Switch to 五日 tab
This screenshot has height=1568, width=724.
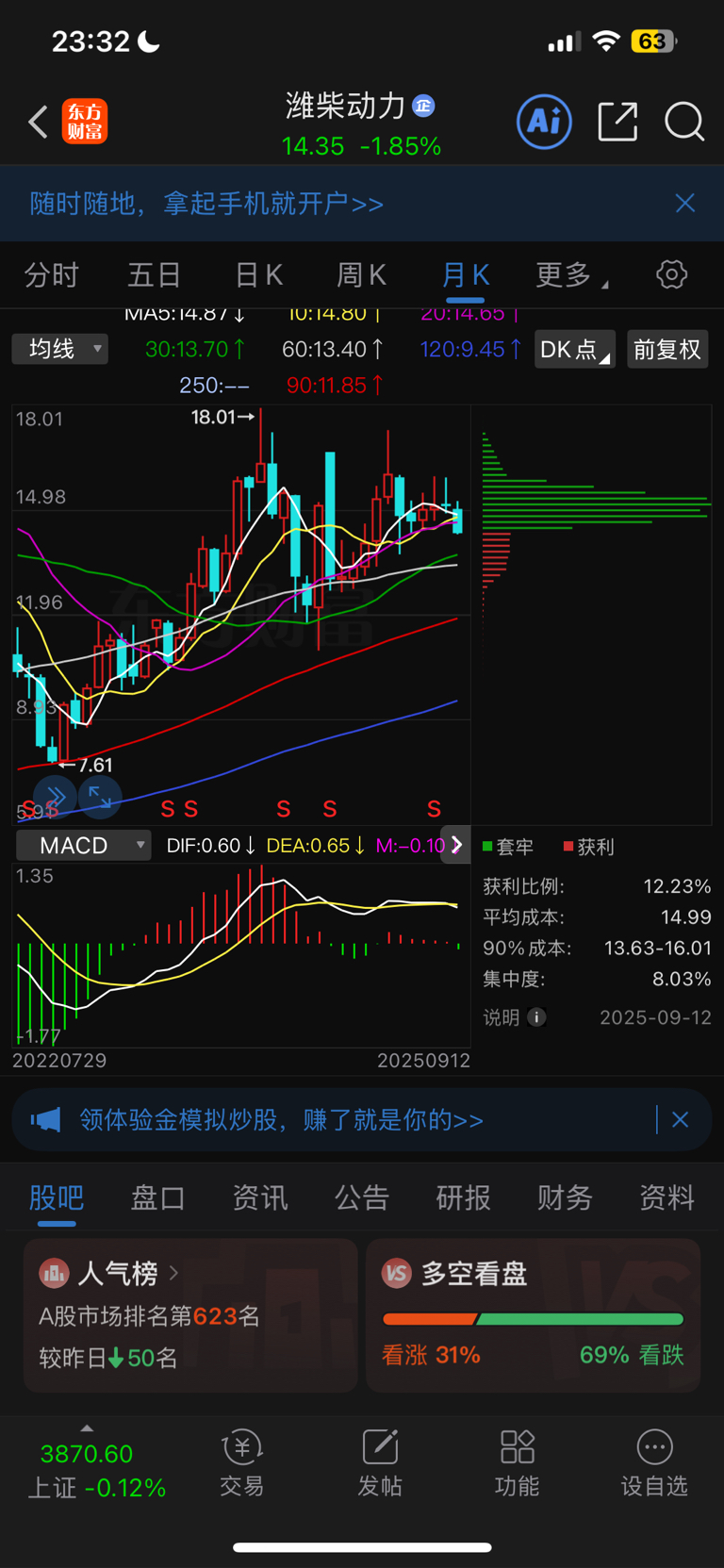pos(155,274)
